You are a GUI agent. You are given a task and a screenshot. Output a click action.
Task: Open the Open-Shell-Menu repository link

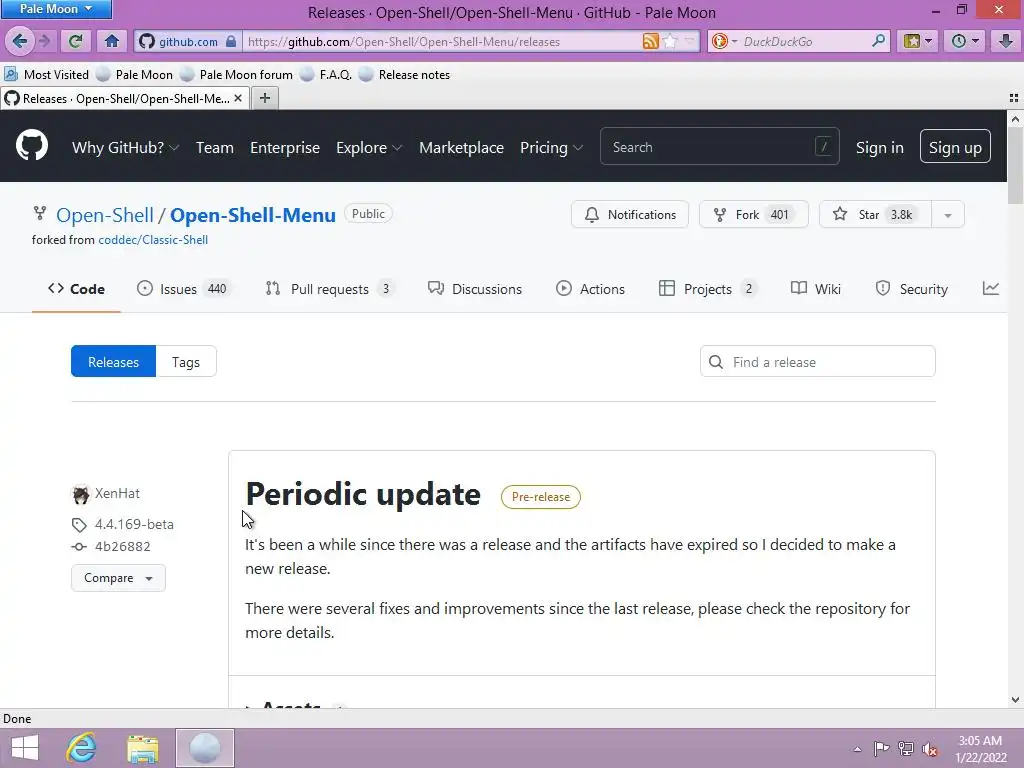(x=253, y=215)
